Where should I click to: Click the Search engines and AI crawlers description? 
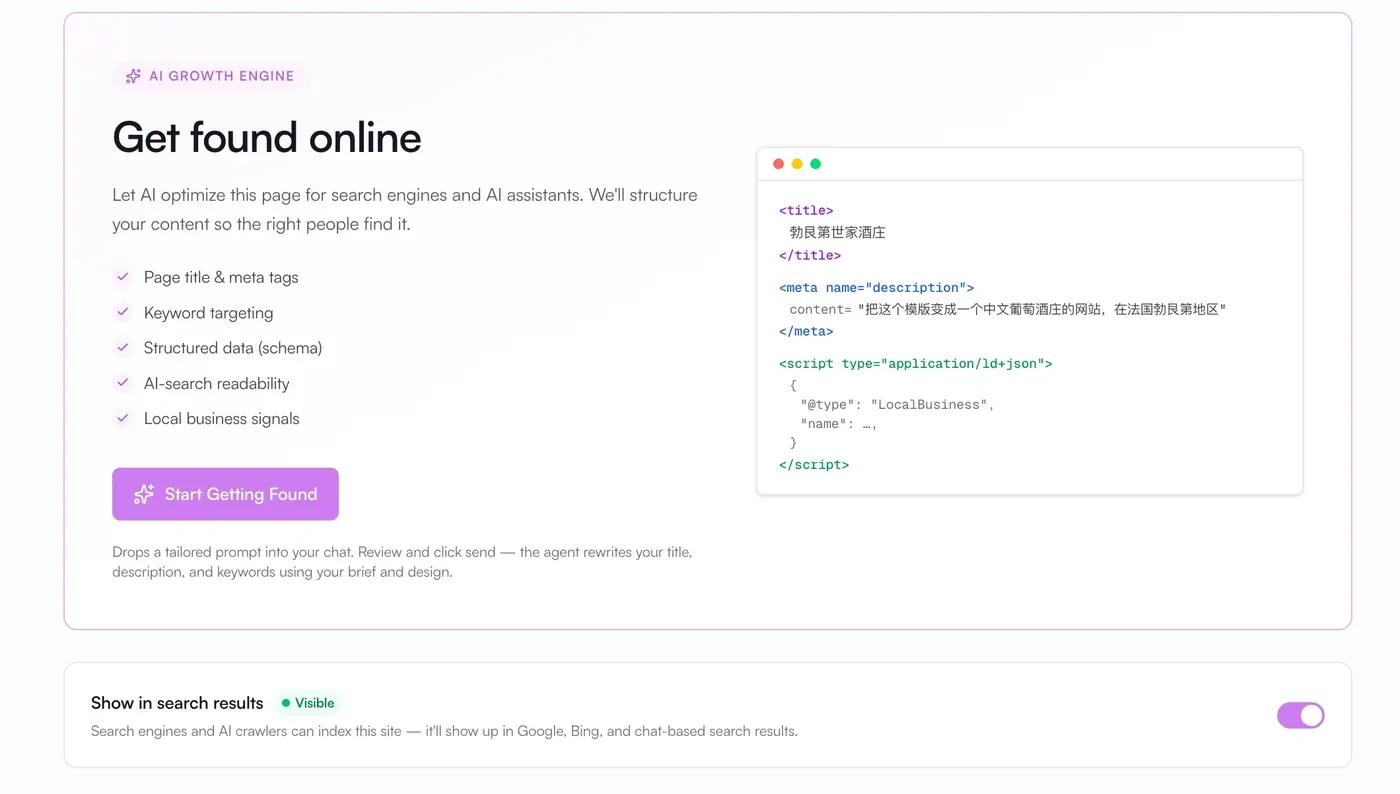click(444, 731)
